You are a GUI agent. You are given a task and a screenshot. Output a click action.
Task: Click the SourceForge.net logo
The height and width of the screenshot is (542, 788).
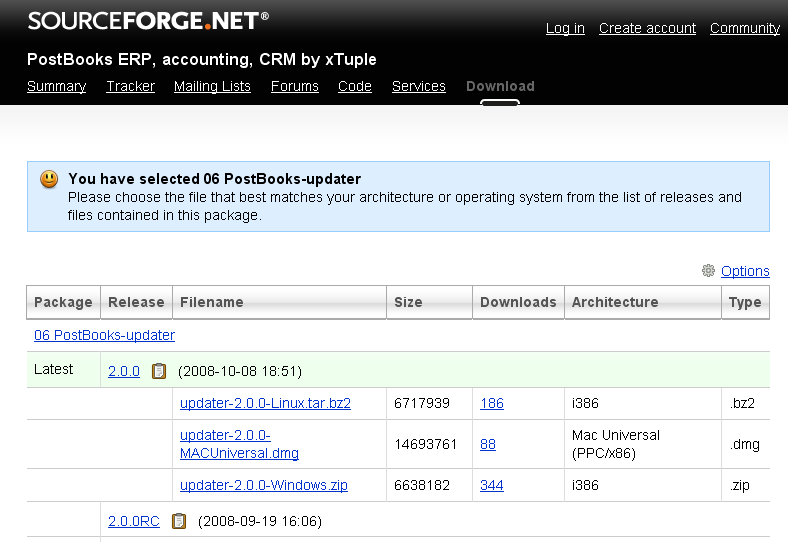click(x=148, y=20)
